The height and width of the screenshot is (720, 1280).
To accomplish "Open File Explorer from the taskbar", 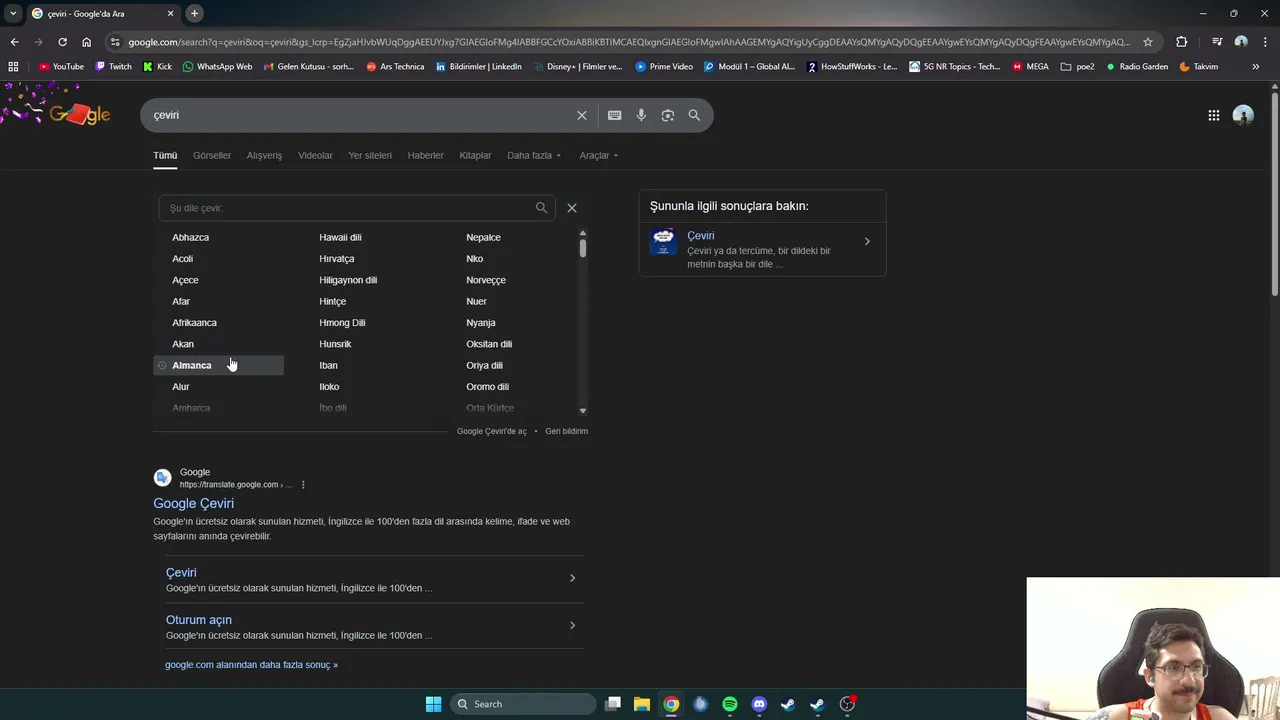I will pyautogui.click(x=642, y=704).
